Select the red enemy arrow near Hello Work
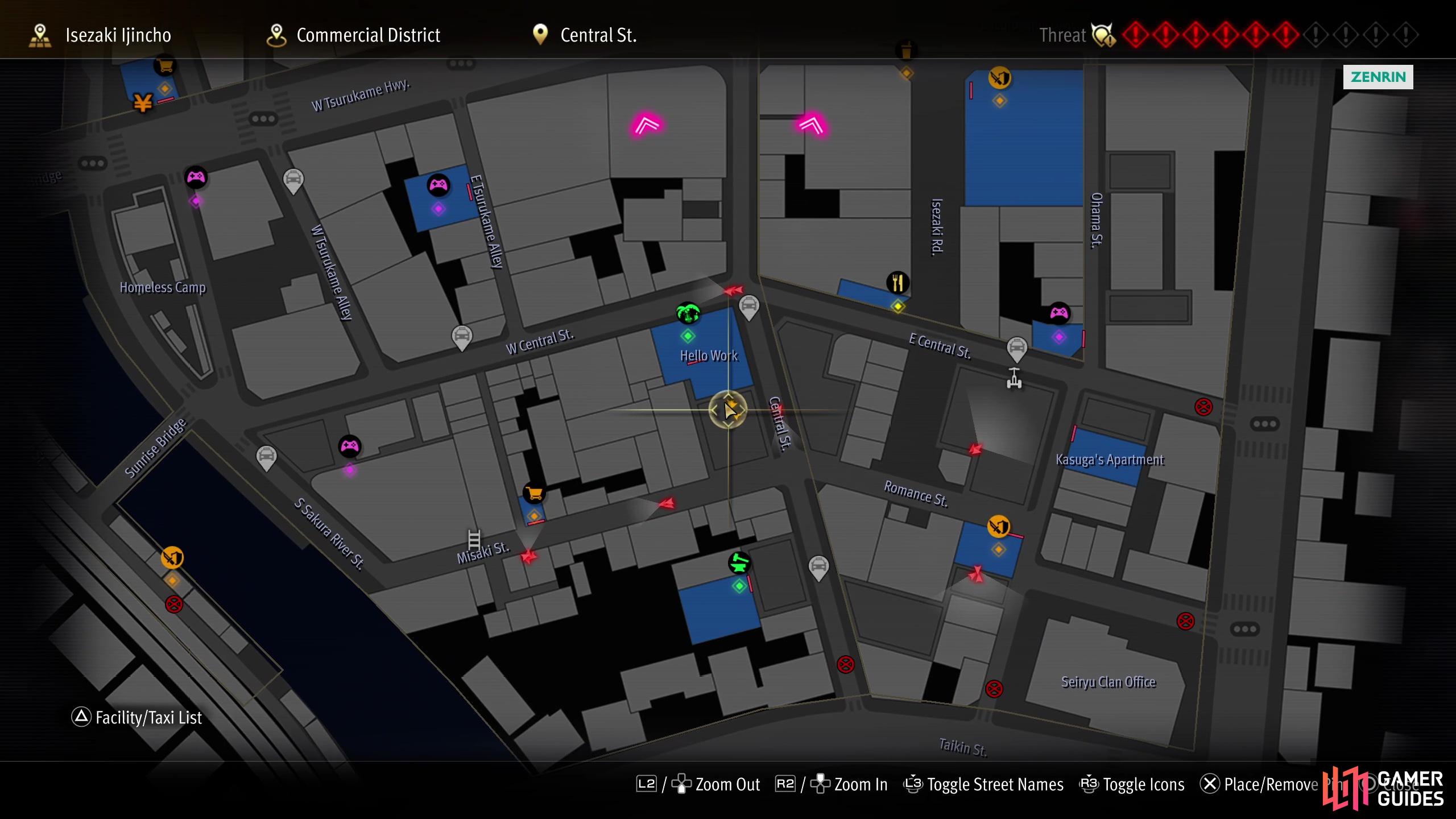The width and height of the screenshot is (1456, 819). [x=733, y=291]
